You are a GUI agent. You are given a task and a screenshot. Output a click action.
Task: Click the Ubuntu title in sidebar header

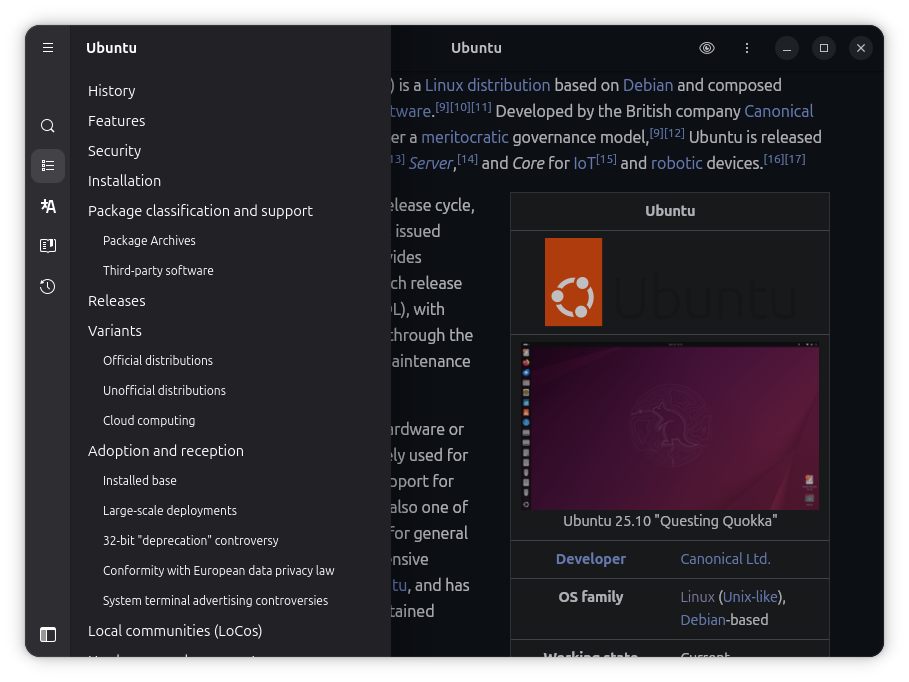(x=111, y=48)
